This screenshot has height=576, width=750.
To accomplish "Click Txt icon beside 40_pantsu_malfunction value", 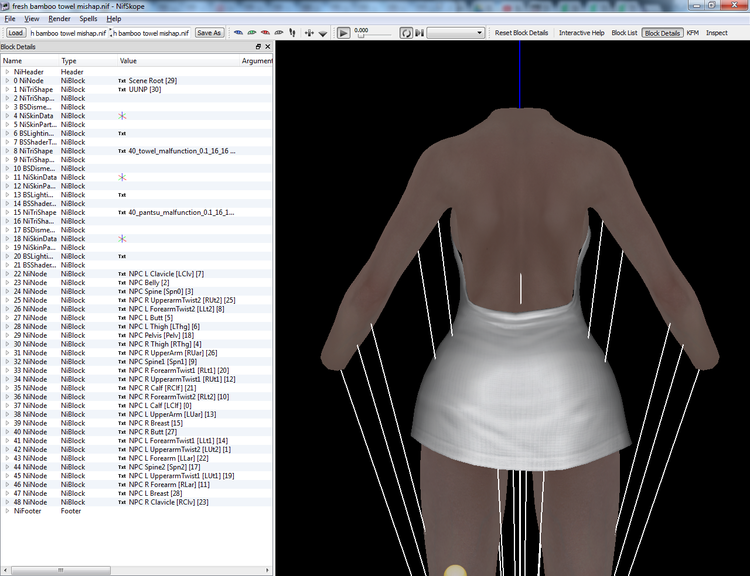I will coord(122,212).
